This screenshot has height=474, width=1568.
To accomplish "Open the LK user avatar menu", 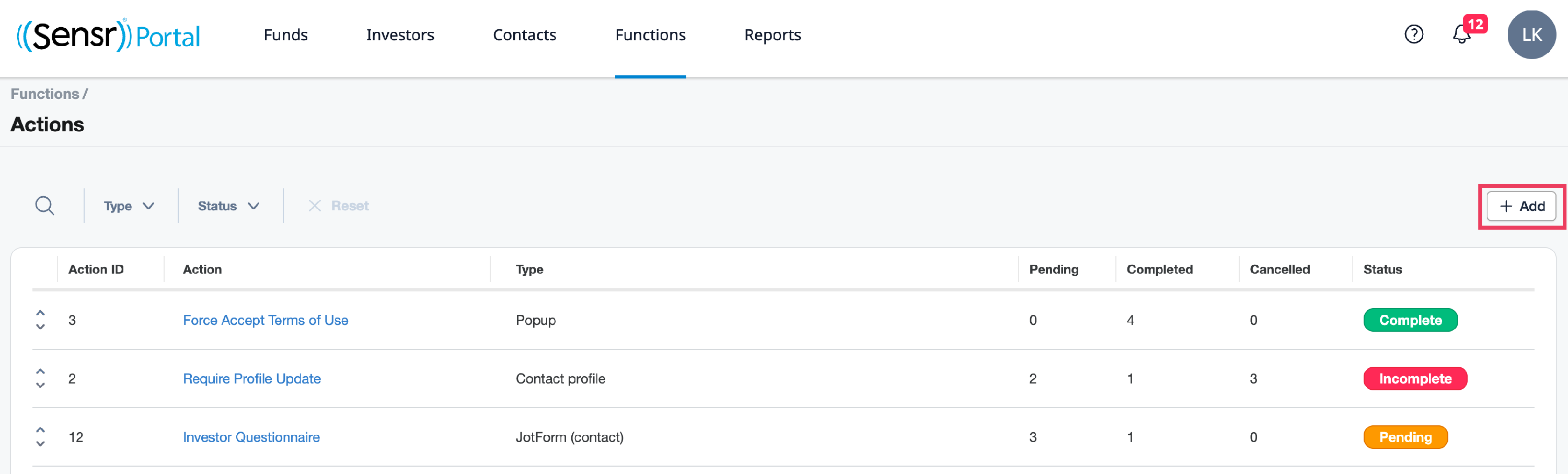I will point(1531,35).
